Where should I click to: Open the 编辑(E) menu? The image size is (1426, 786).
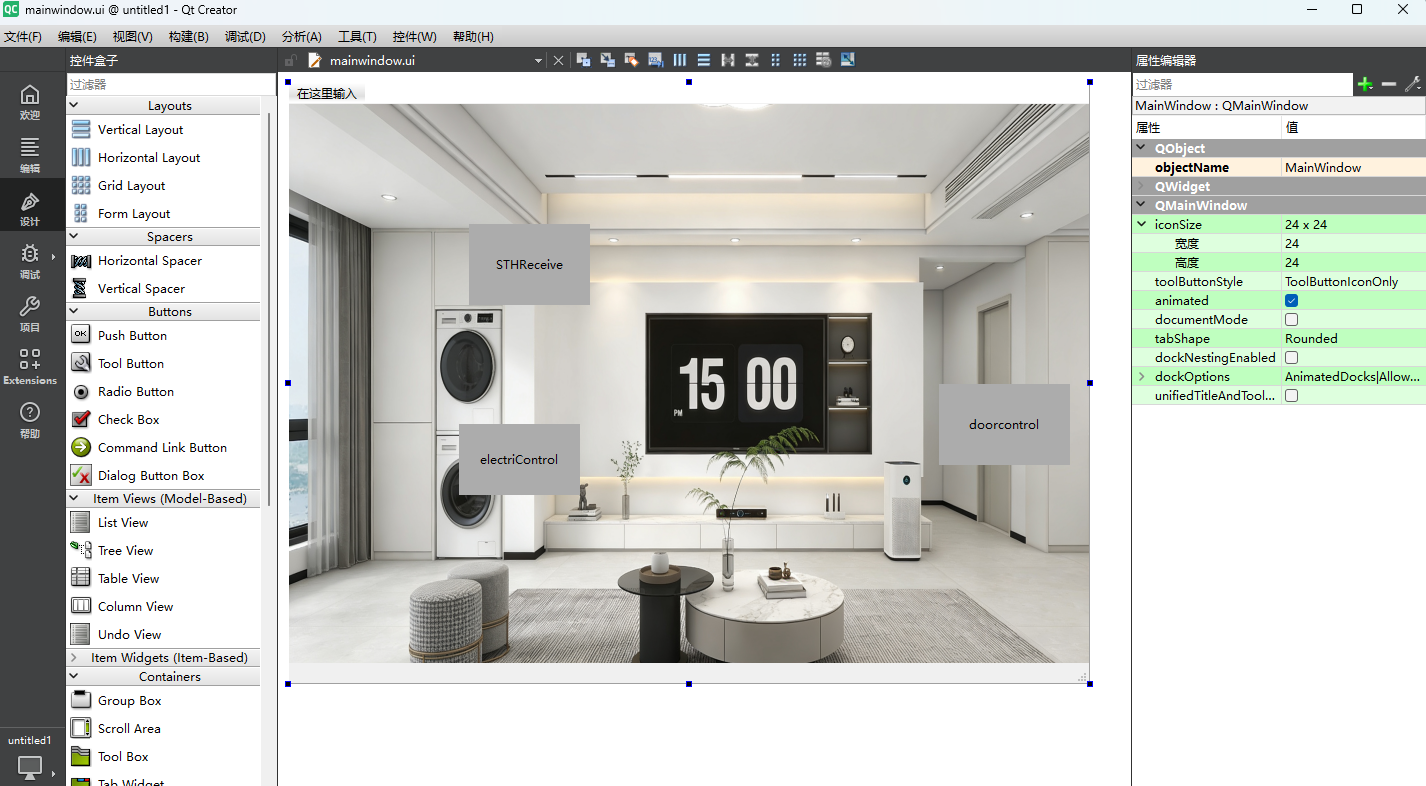point(77,36)
